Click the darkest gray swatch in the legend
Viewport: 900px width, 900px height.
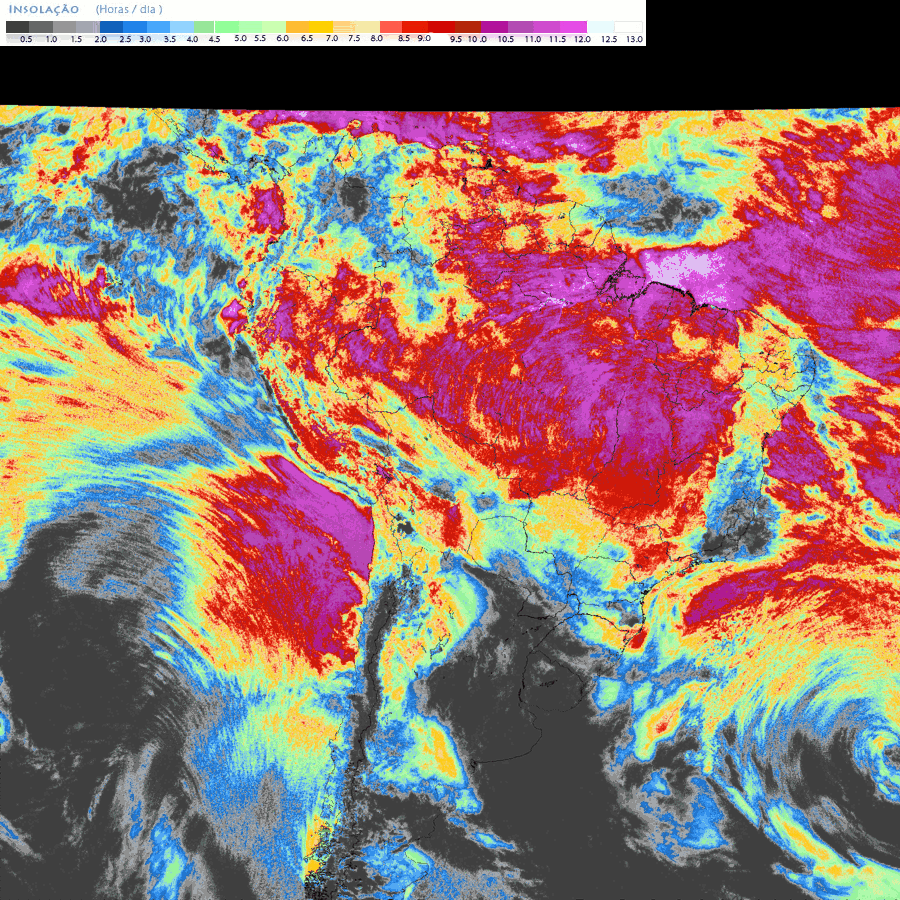[x=17, y=27]
